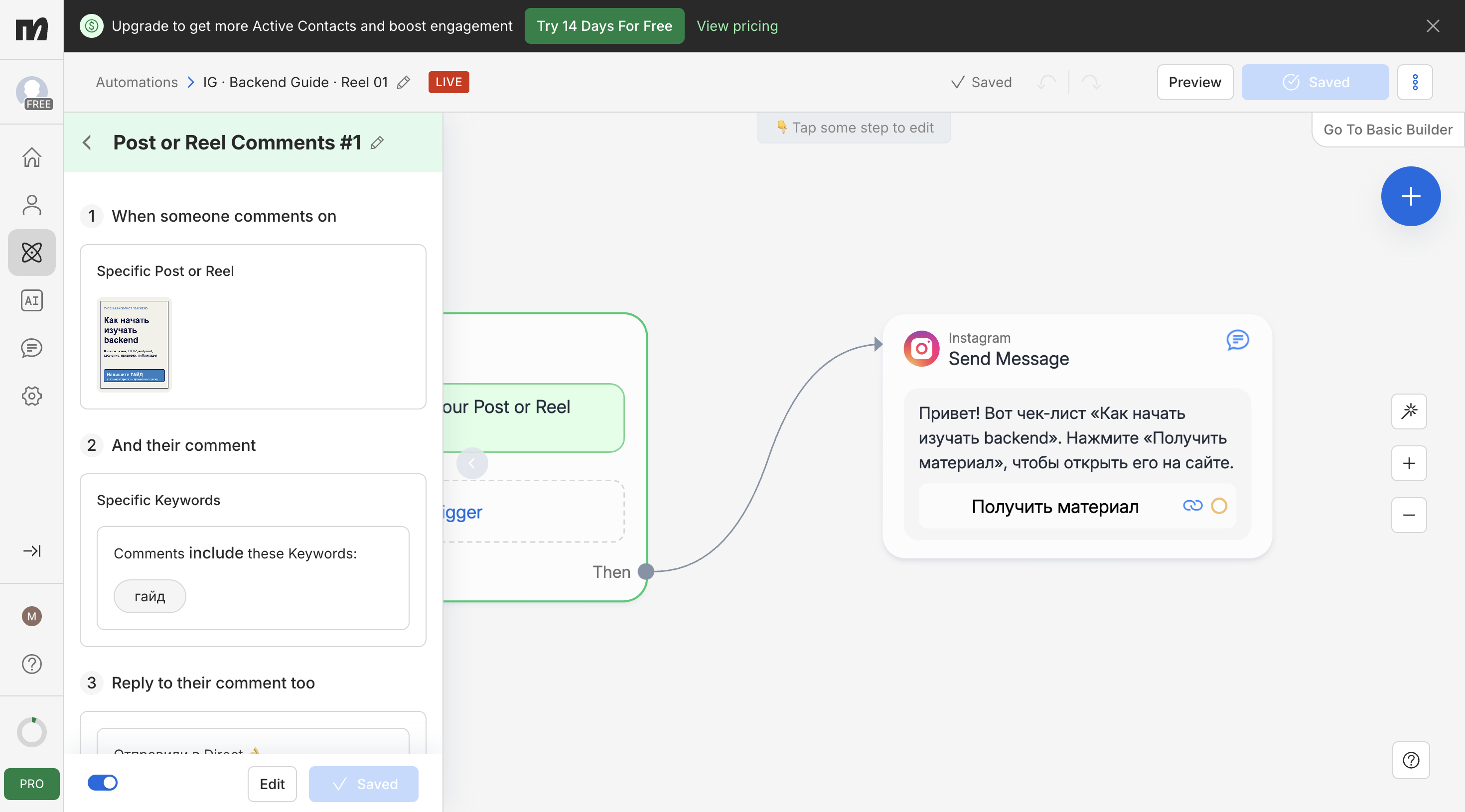Rename automation with pencil icon beside Reel 01
Screen dimensions: 1465x812
pos(403,83)
